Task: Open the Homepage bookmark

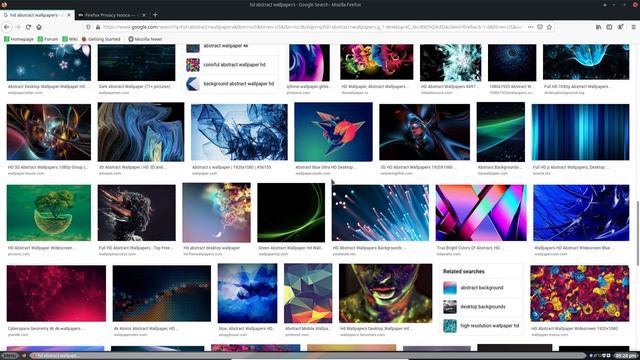Action: pyautogui.click(x=19, y=39)
